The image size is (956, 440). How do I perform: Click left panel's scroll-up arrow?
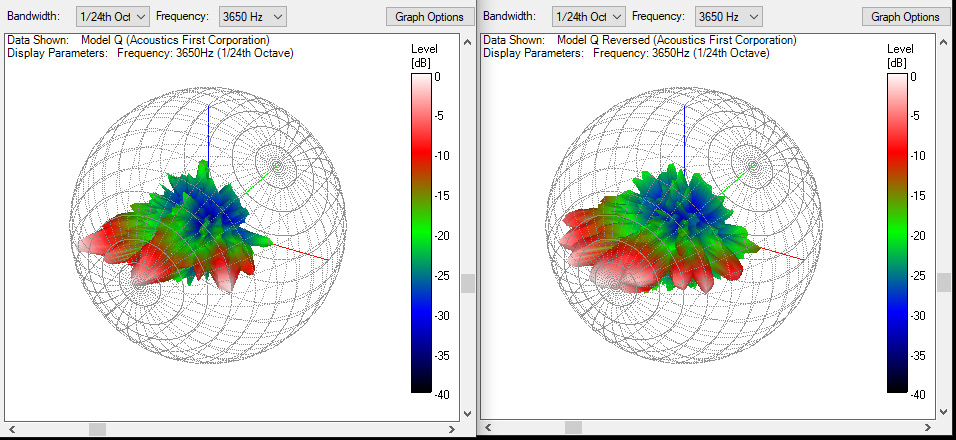(467, 41)
